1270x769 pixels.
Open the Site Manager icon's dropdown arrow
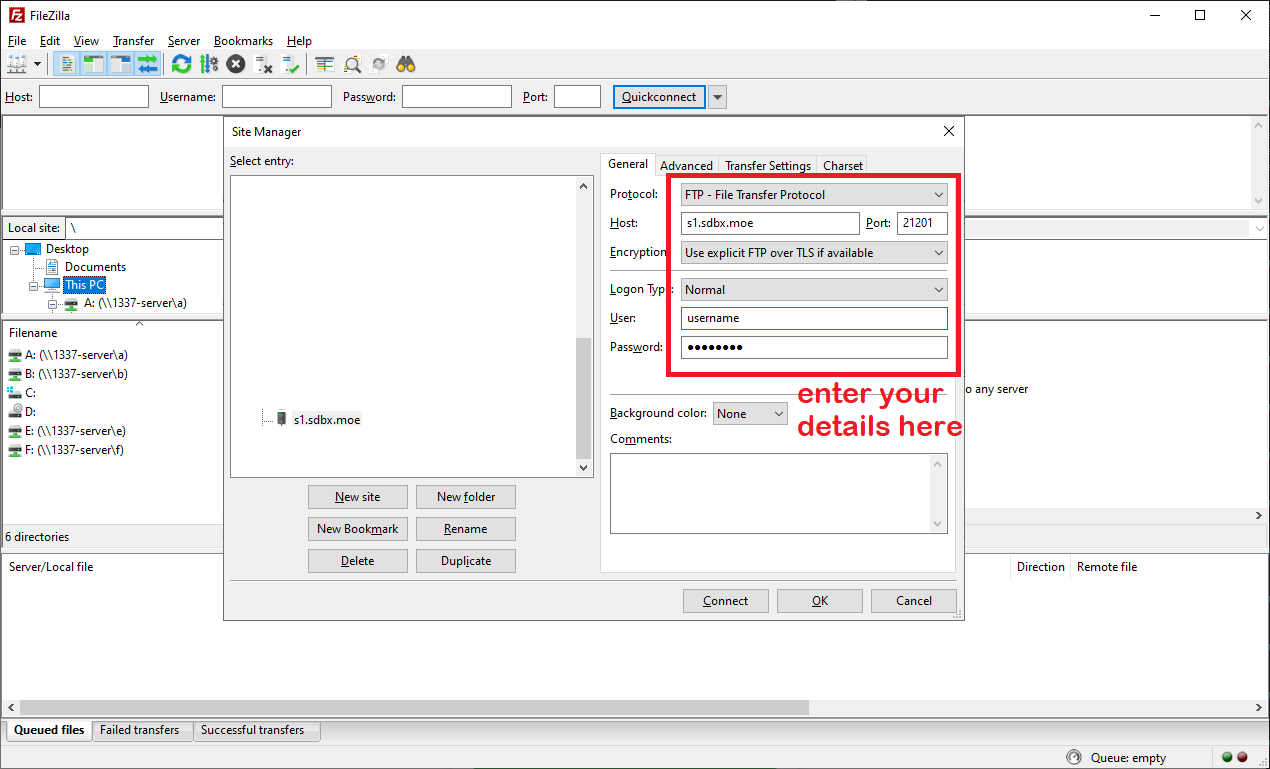38,64
